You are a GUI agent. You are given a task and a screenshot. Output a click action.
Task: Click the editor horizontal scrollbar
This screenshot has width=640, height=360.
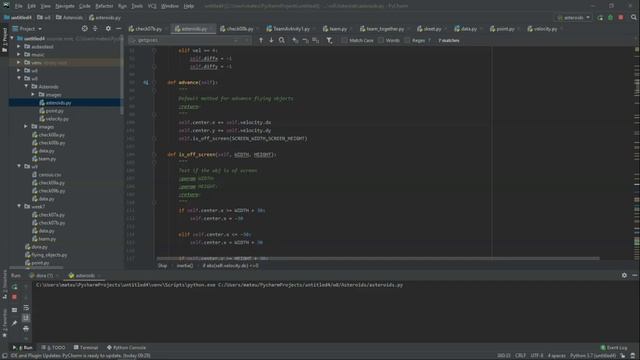378,258
